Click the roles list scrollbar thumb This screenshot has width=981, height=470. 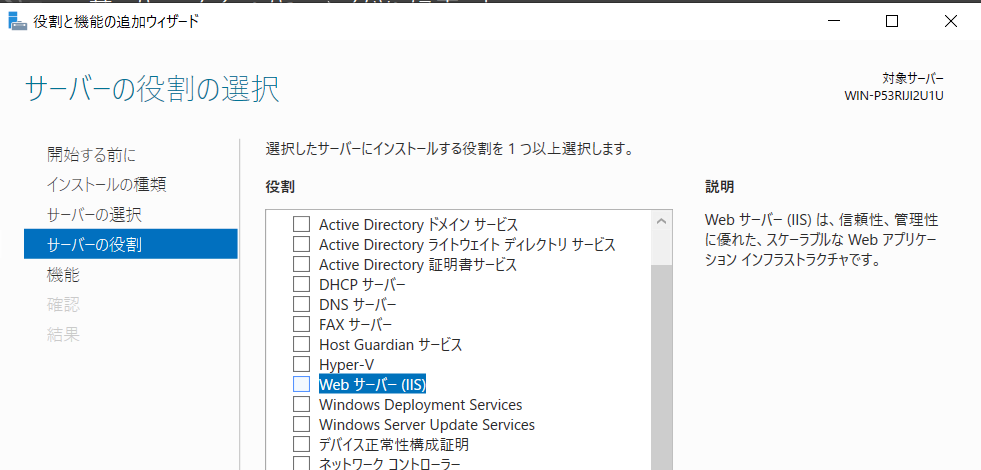662,367
